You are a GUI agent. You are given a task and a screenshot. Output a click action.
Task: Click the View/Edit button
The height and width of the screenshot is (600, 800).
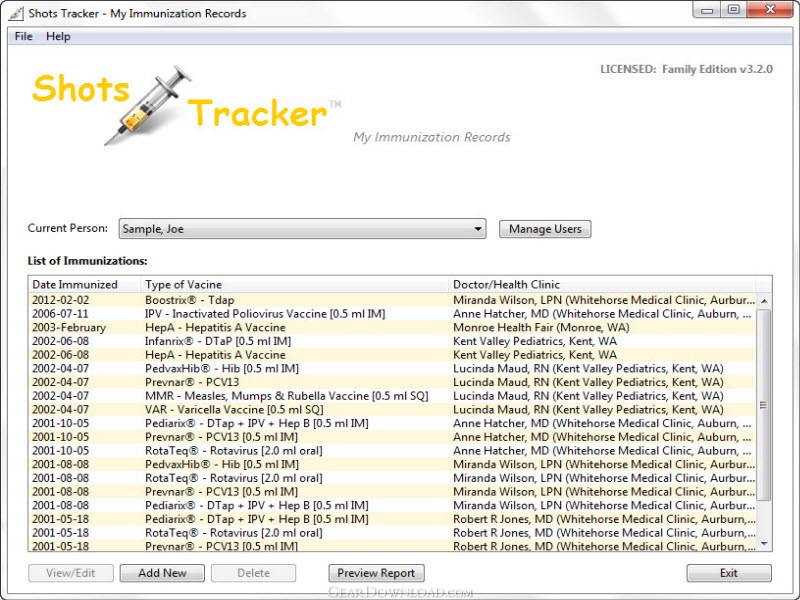click(x=70, y=572)
